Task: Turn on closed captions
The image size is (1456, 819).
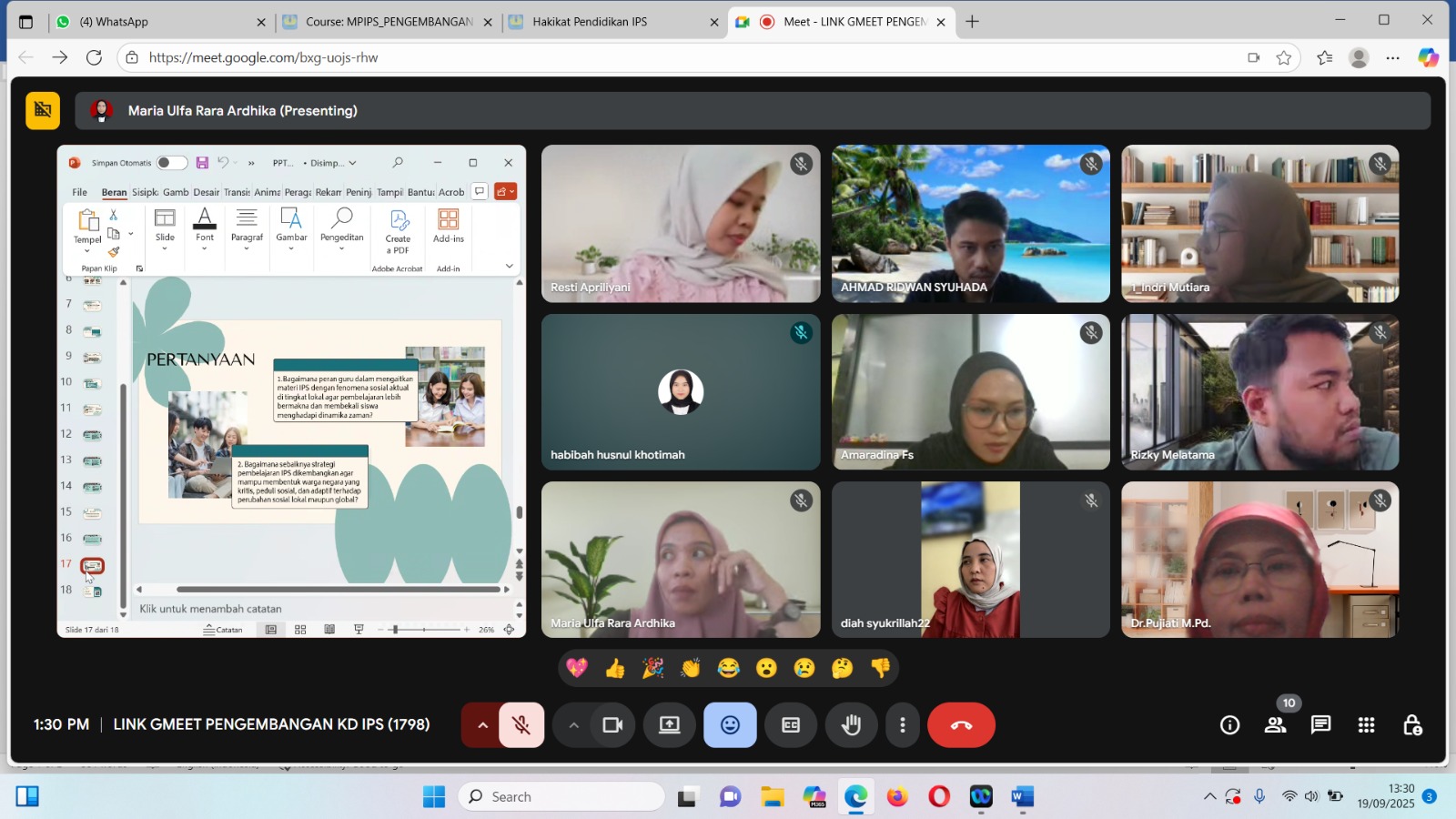Action: pos(791,725)
